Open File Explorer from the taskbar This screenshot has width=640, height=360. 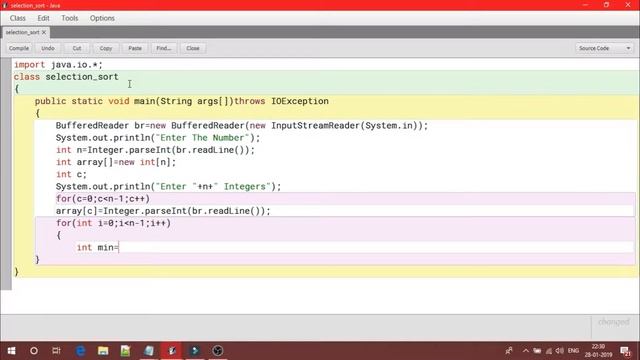(x=103, y=351)
